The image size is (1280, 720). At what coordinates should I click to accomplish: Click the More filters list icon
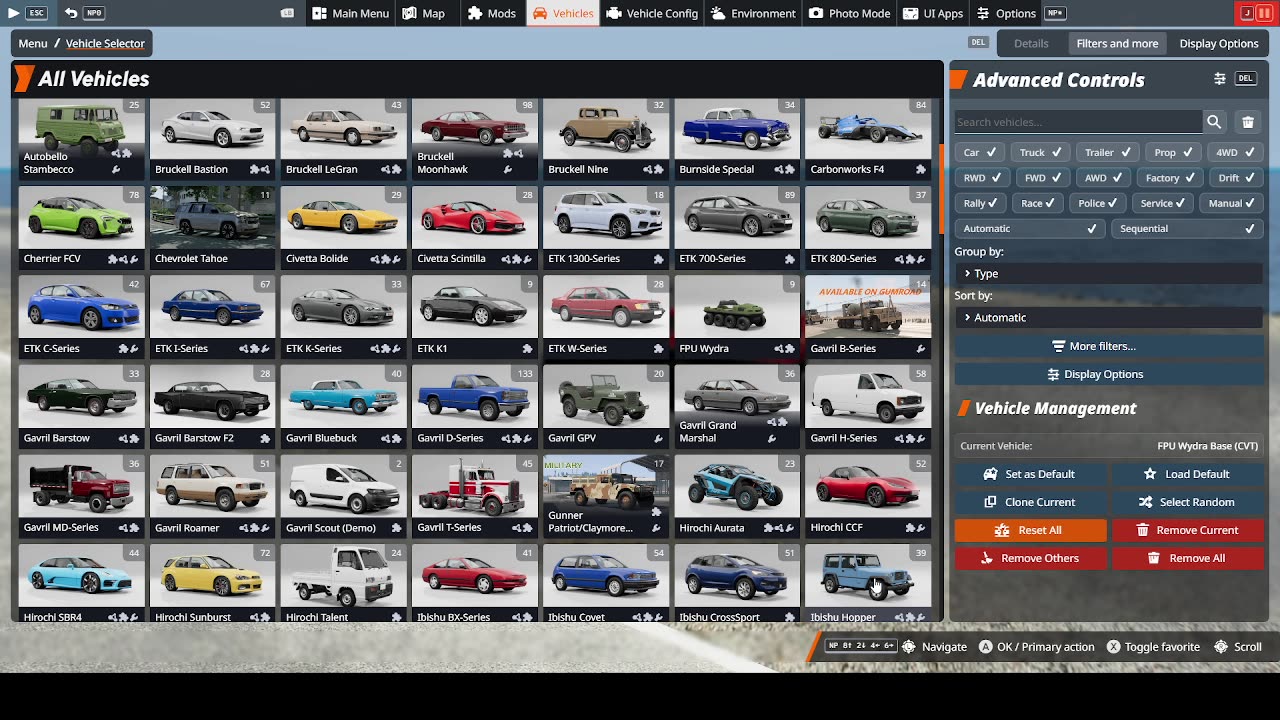1058,346
